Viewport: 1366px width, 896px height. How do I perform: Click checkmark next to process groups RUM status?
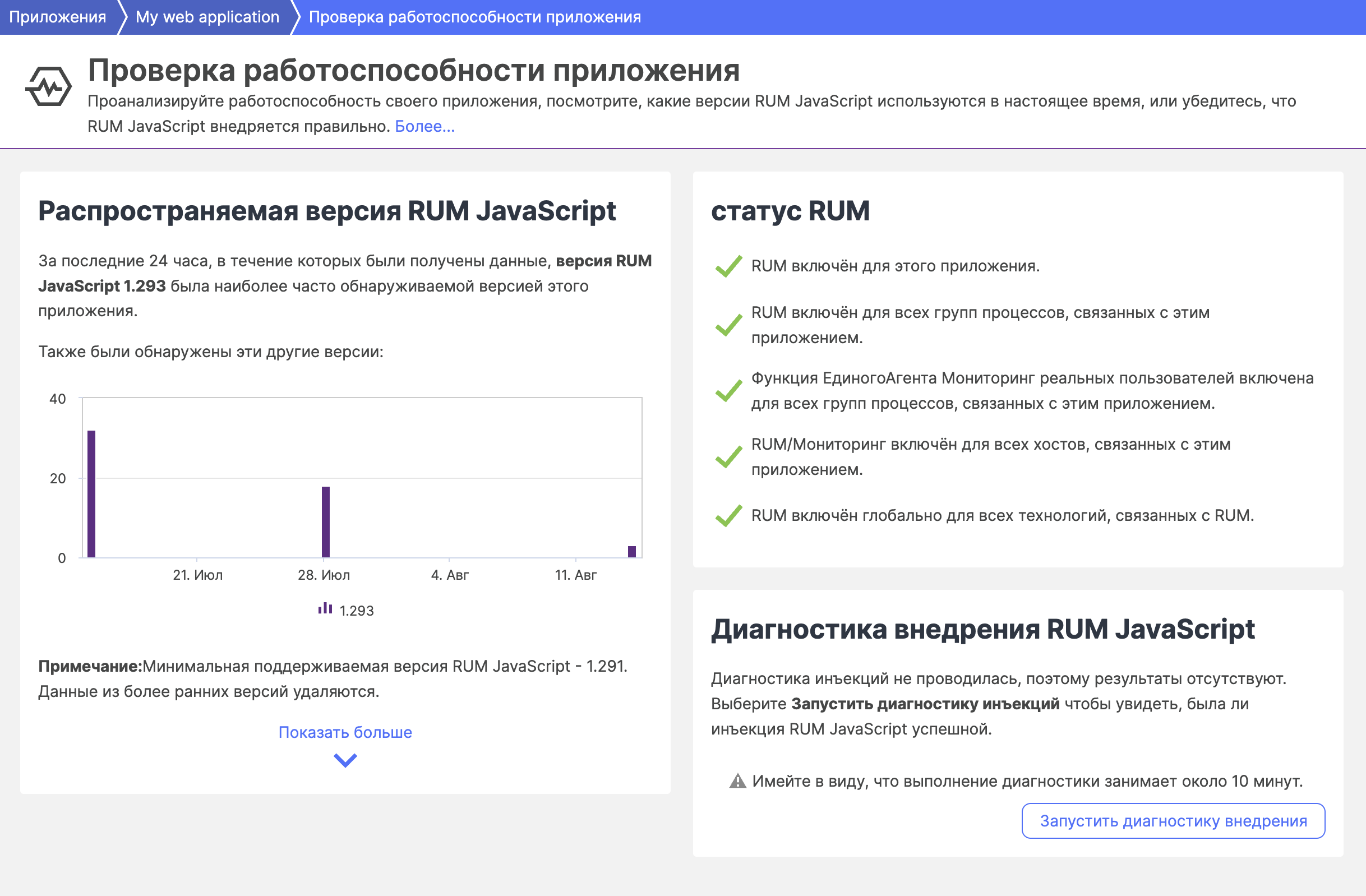[729, 325]
